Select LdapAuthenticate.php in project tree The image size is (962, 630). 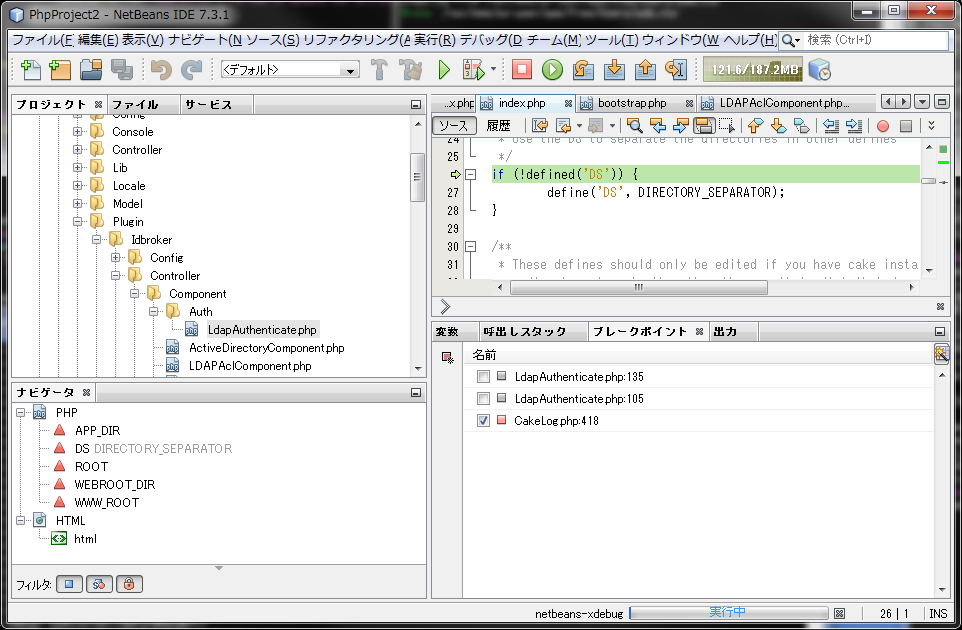coord(262,329)
